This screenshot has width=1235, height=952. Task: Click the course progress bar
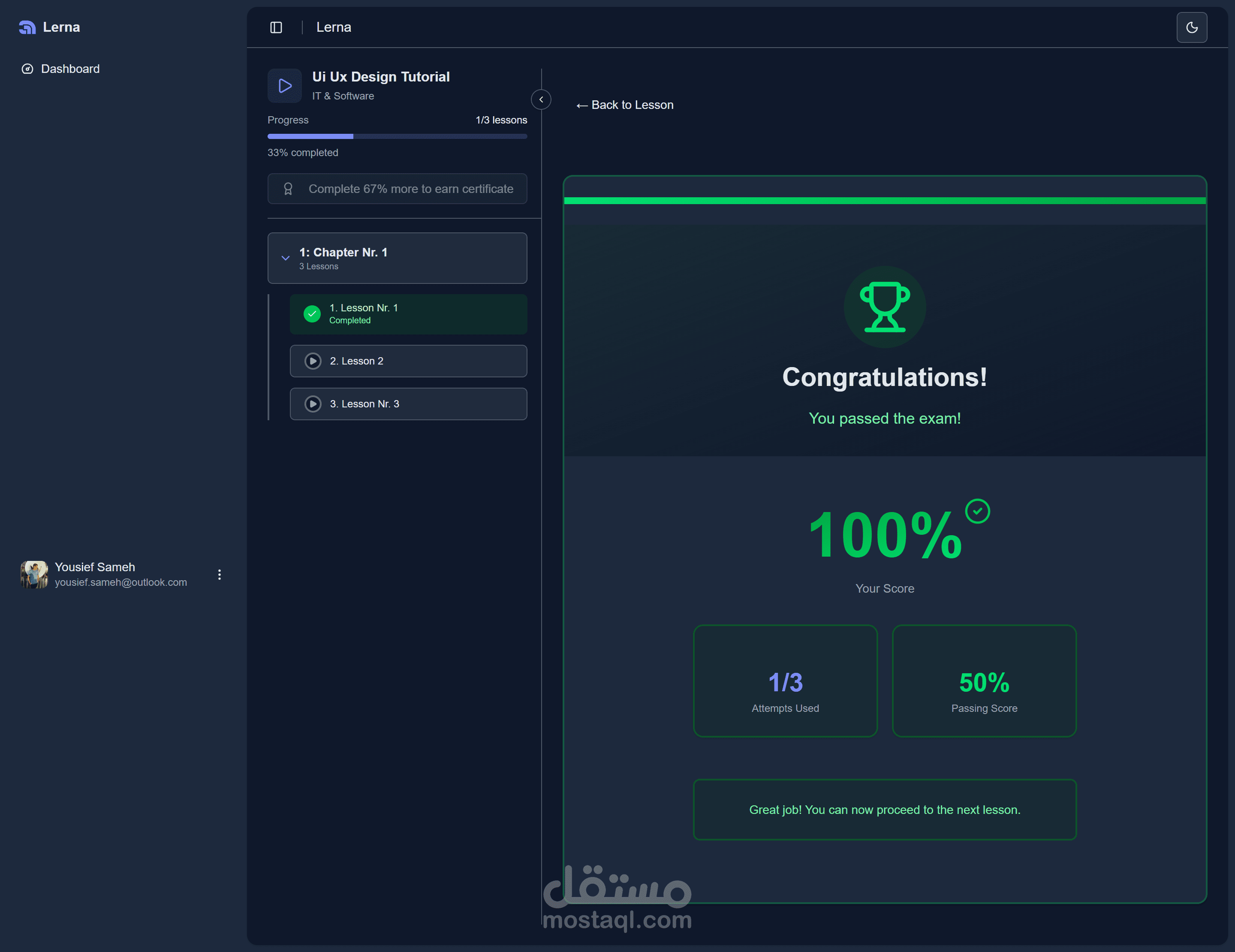point(397,136)
